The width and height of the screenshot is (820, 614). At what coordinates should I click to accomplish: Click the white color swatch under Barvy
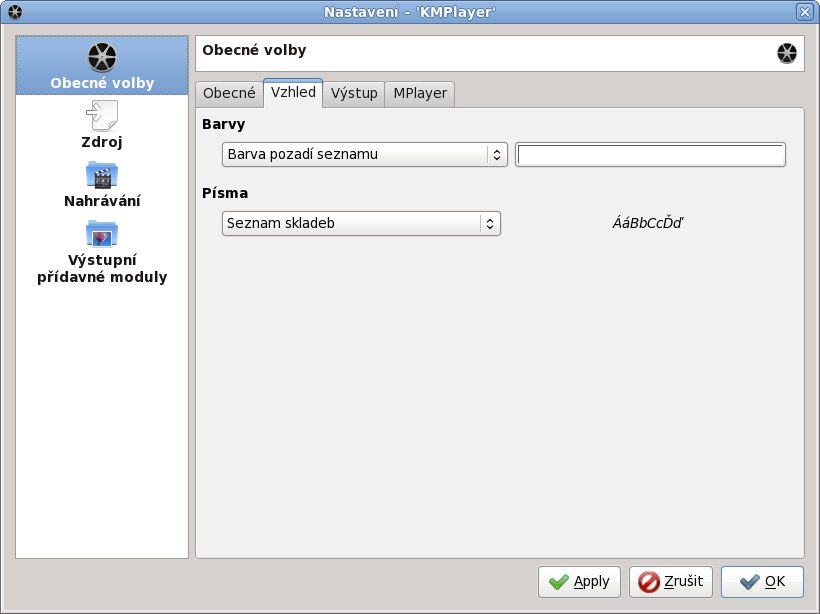click(x=650, y=154)
